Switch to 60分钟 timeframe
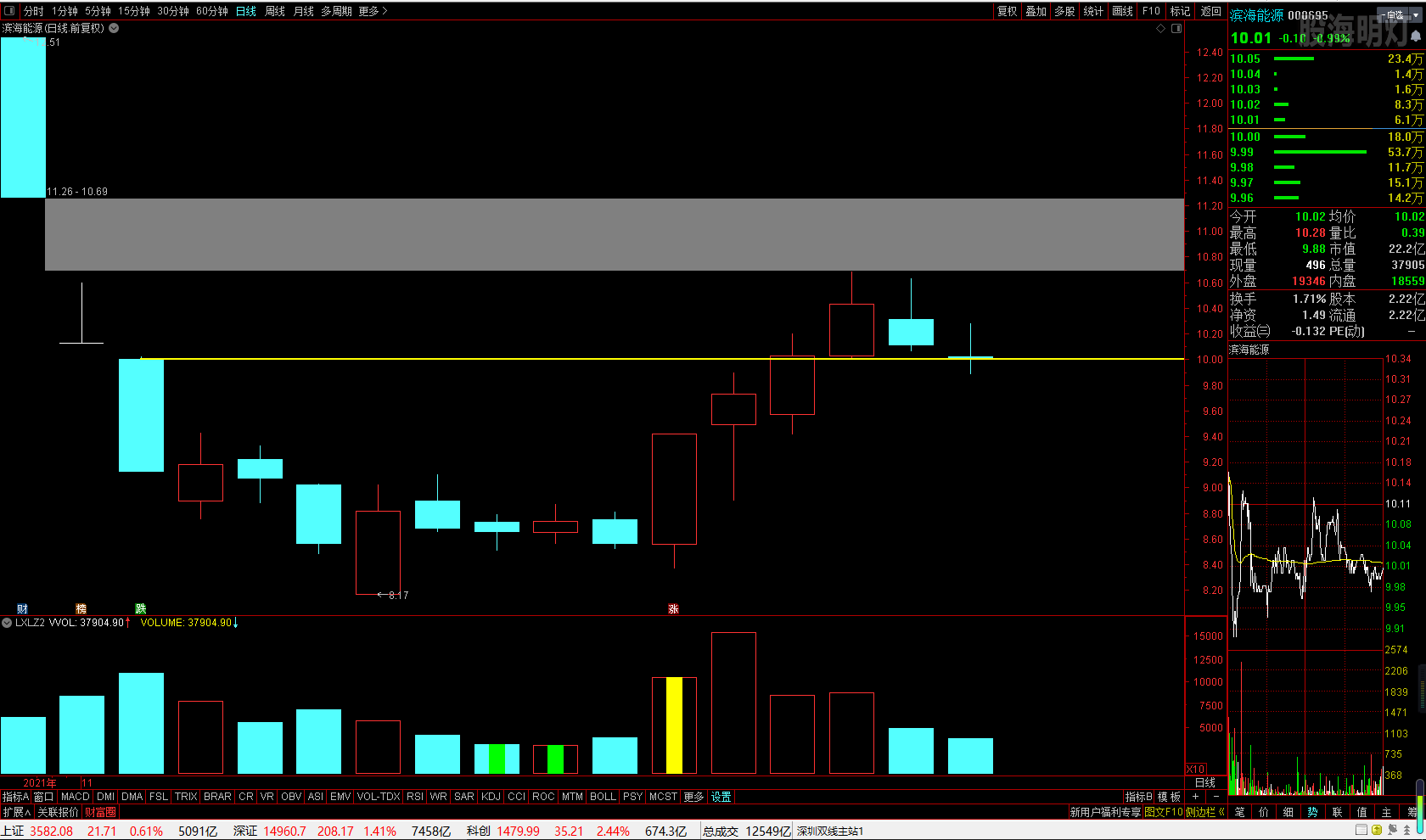Screen dimensions: 1426x840 pyautogui.click(x=211, y=11)
